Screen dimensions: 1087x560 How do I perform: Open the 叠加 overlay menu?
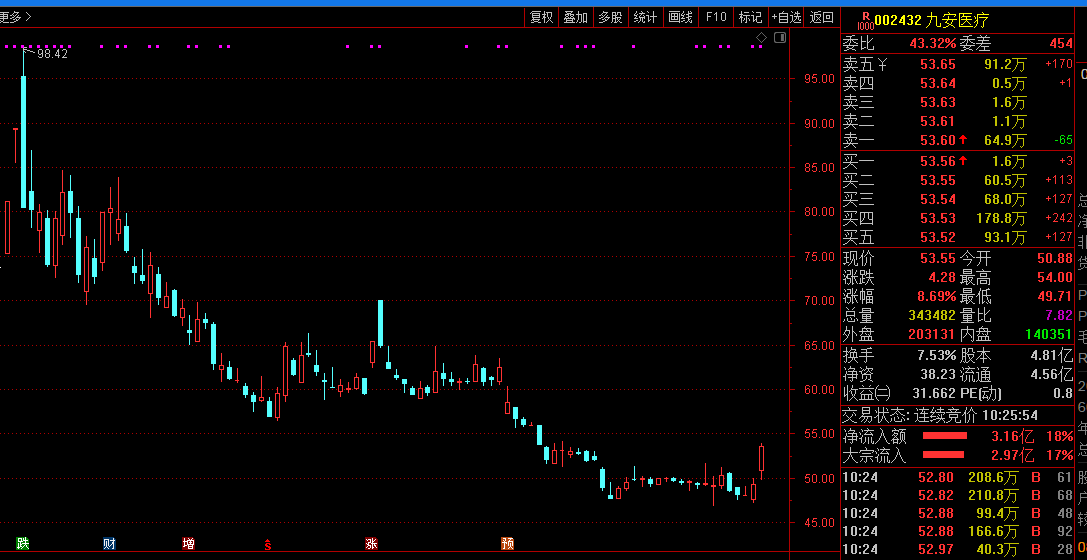point(575,17)
